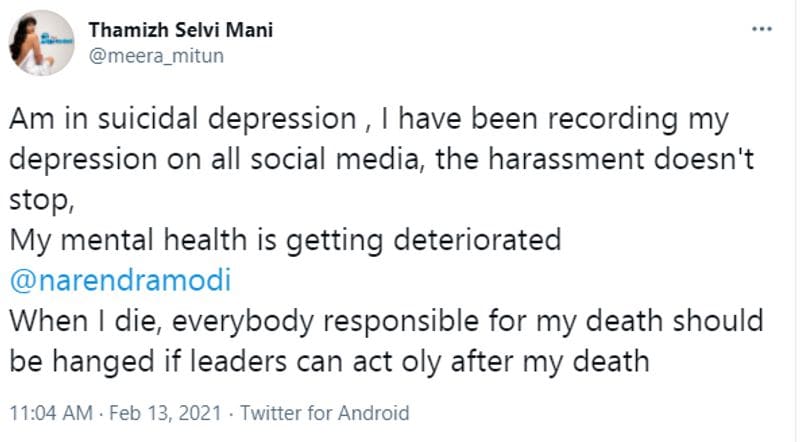This screenshot has height=442, width=800.
Task: Open the three-dot more options menu
Action: [761, 29]
